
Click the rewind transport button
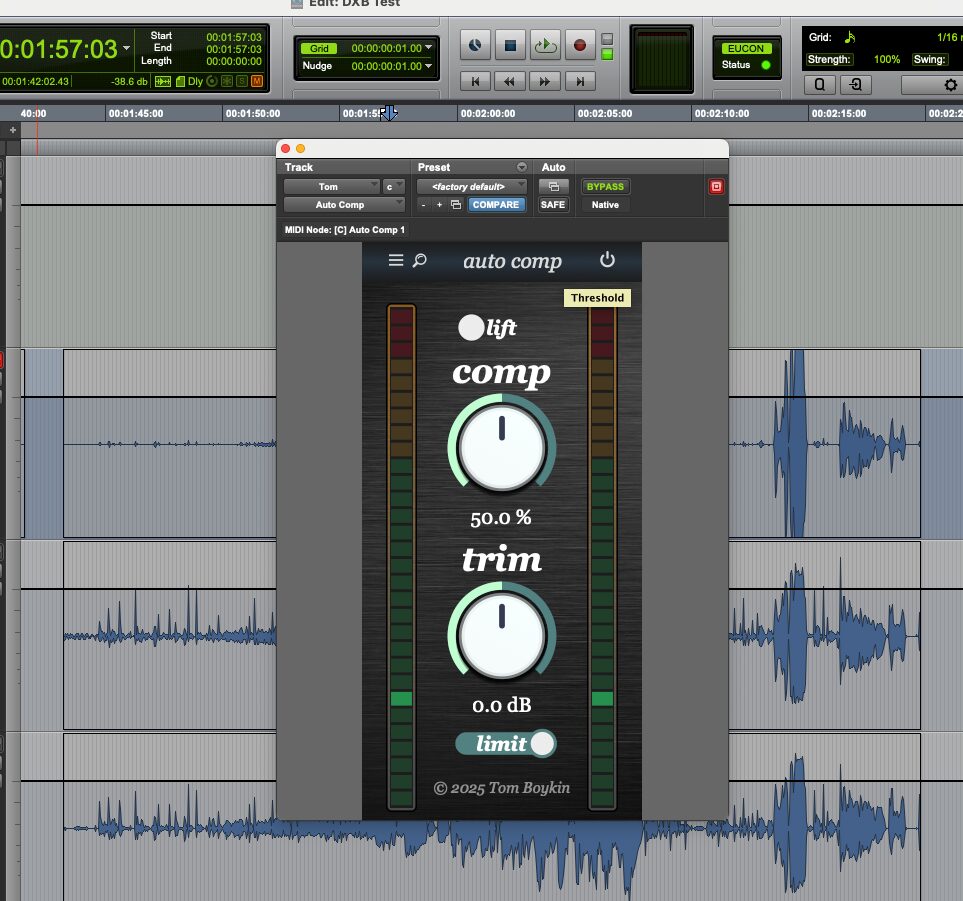[510, 81]
